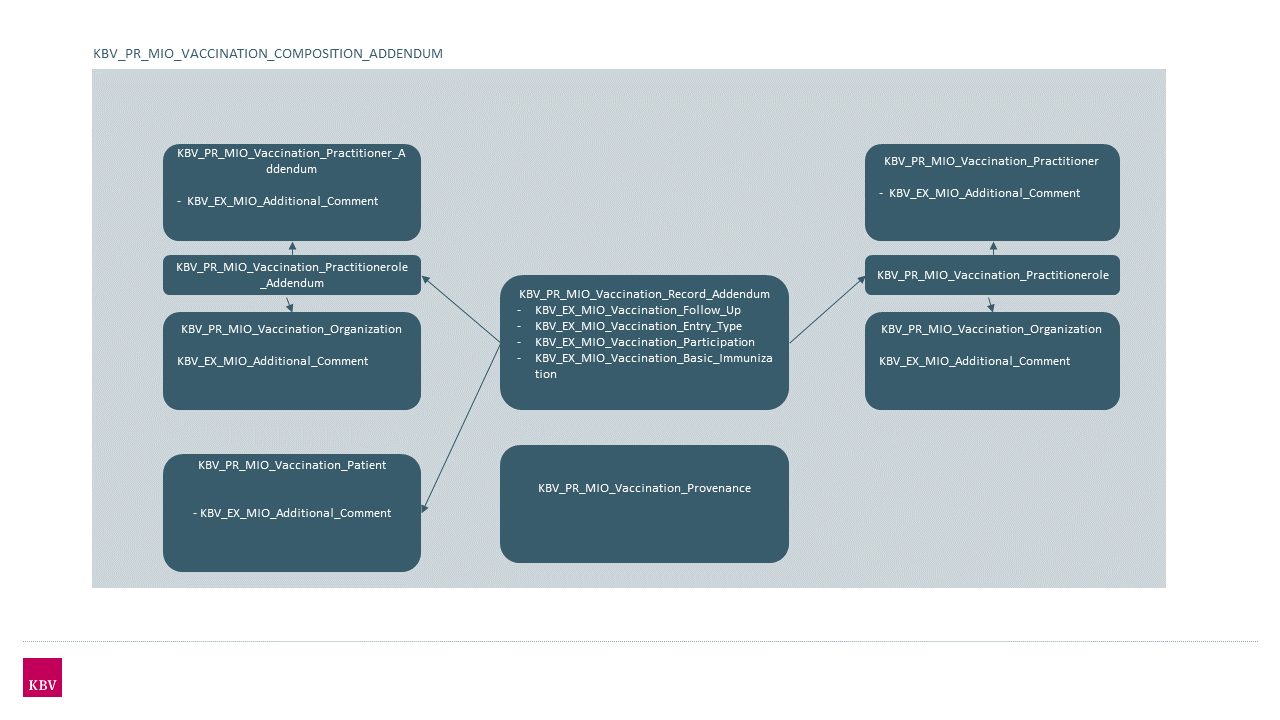Click the KBV_EX_MIO_Vaccination_Follow_Up entry
The height and width of the screenshot is (720, 1280).
[637, 310]
